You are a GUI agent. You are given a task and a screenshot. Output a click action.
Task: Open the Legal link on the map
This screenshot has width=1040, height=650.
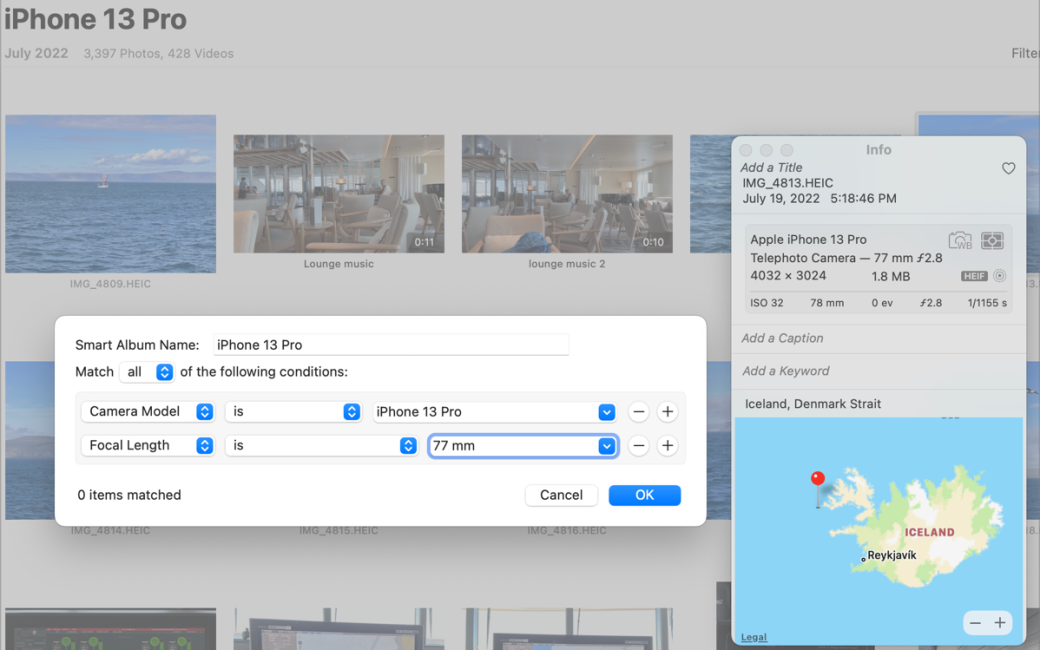tap(754, 637)
